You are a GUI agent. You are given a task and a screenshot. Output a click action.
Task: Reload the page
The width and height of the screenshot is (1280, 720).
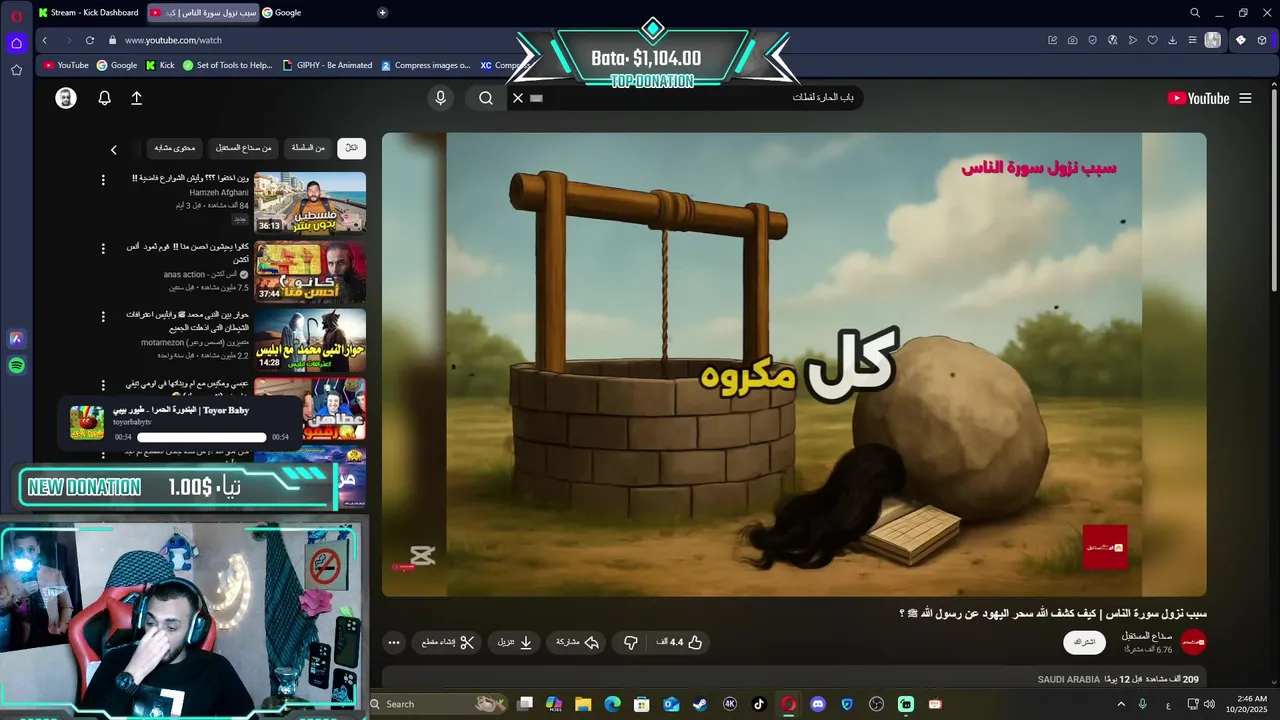pos(90,40)
